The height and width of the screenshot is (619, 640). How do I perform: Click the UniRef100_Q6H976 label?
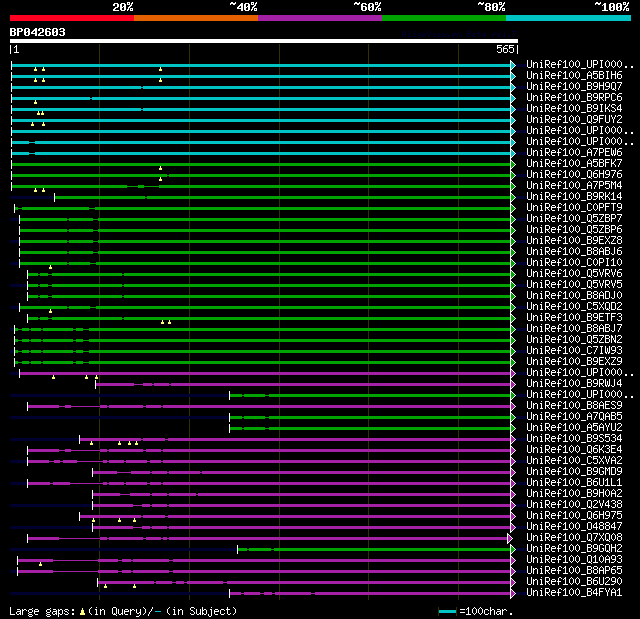(574, 175)
